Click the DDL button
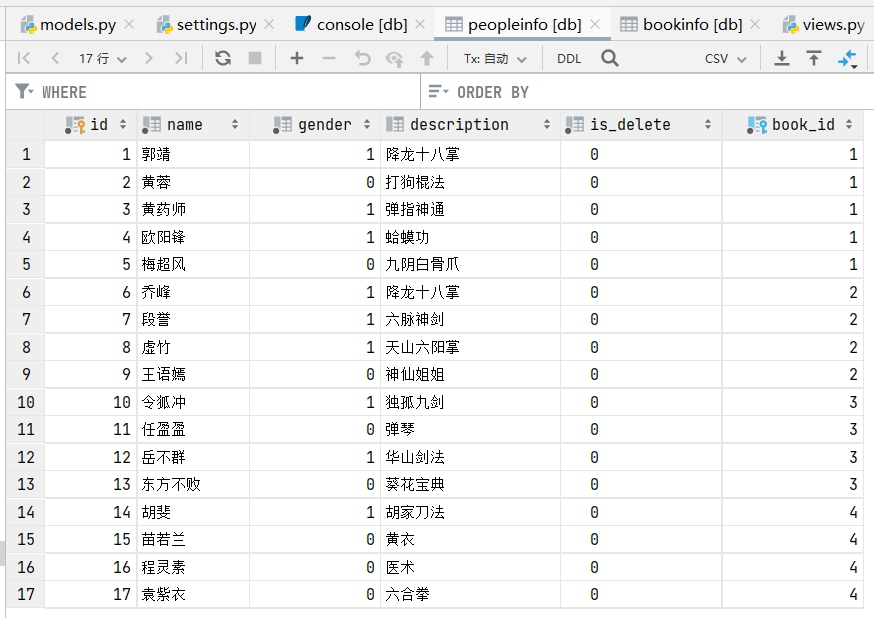The image size is (874, 618). [x=569, y=59]
